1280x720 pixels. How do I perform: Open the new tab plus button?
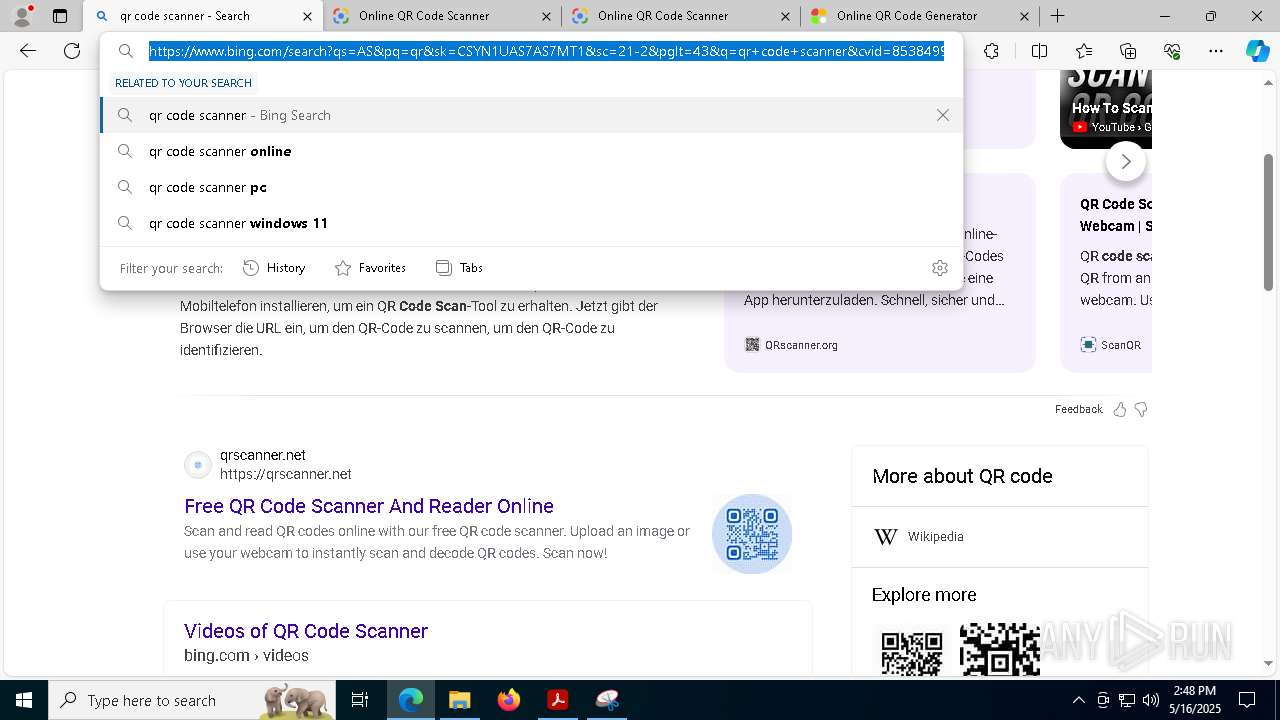1057,16
